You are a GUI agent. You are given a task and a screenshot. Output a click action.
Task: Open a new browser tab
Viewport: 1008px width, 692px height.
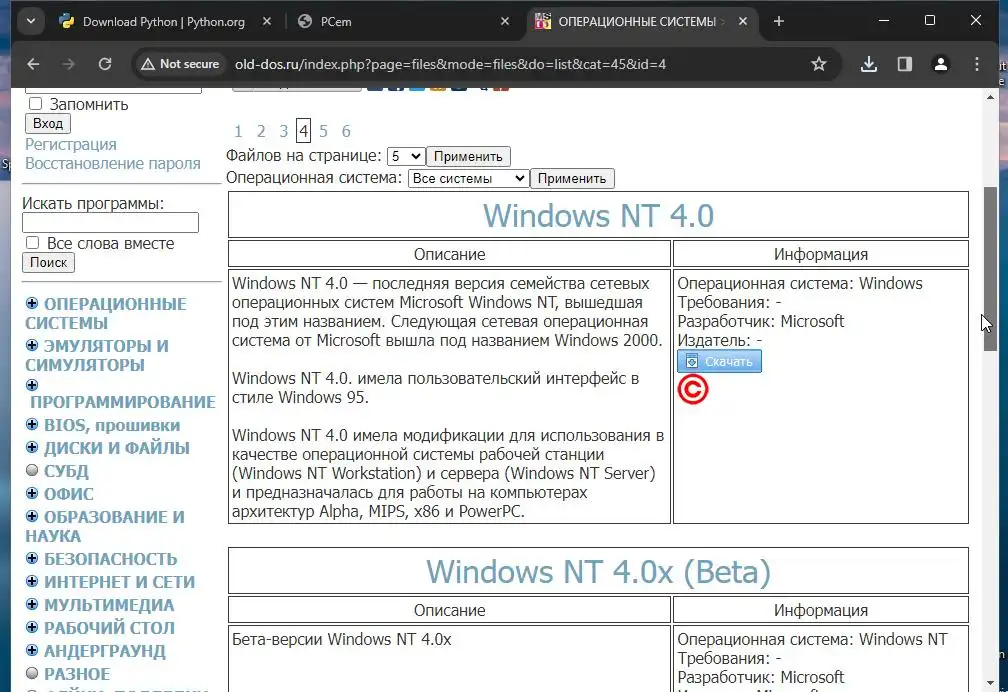(778, 21)
